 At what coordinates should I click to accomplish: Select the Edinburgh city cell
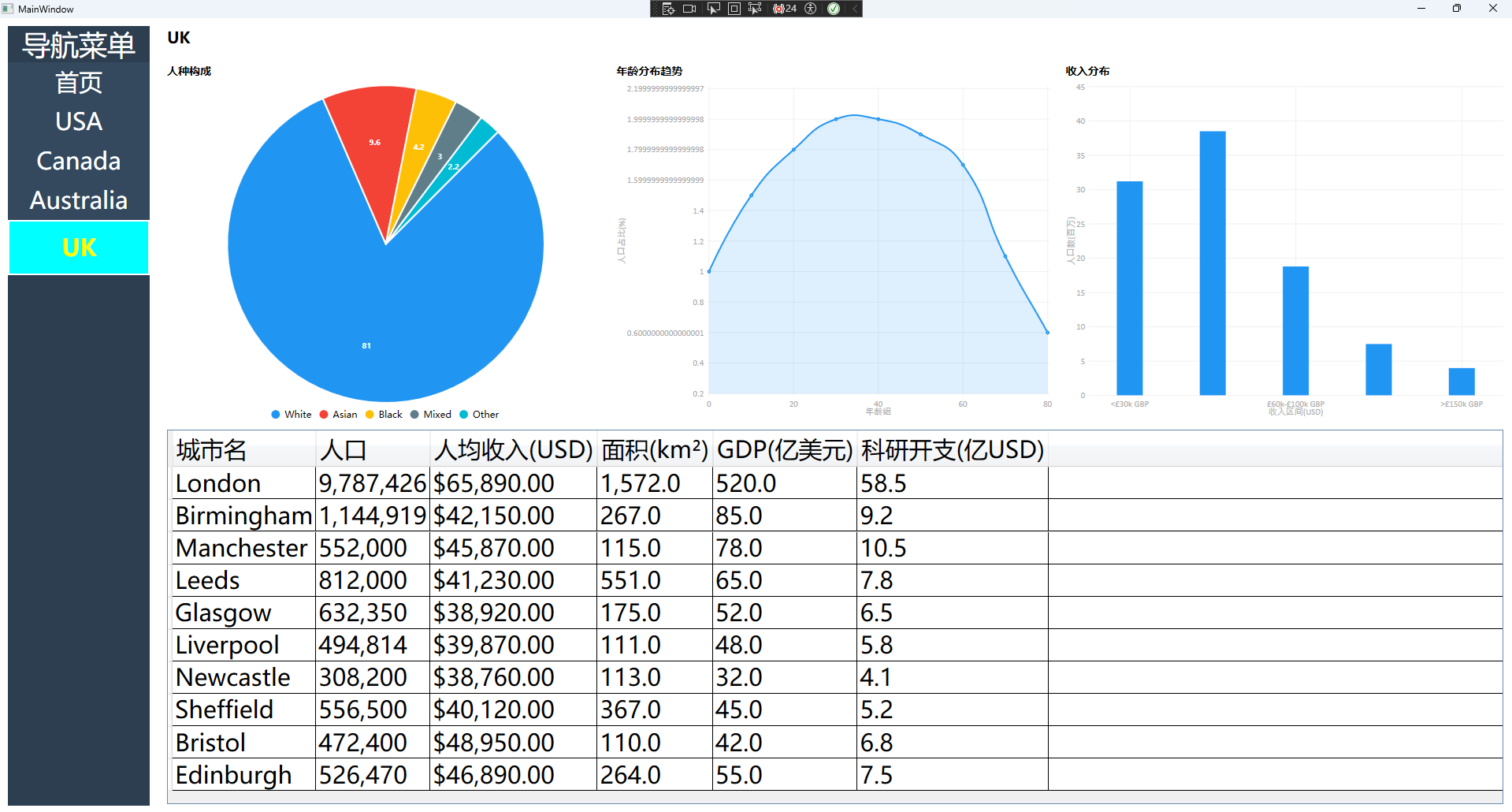click(244, 775)
